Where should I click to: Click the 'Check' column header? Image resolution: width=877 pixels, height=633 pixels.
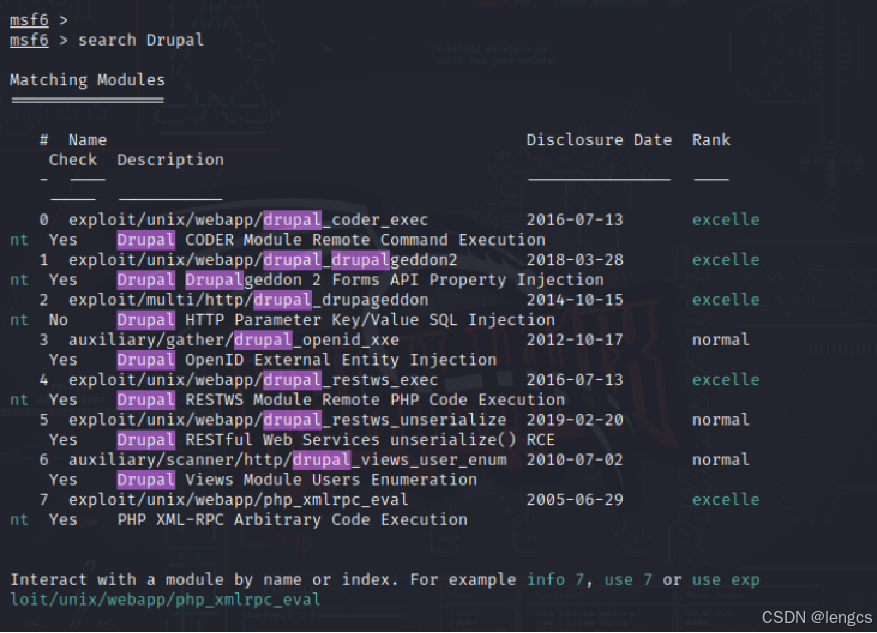[x=73, y=160]
